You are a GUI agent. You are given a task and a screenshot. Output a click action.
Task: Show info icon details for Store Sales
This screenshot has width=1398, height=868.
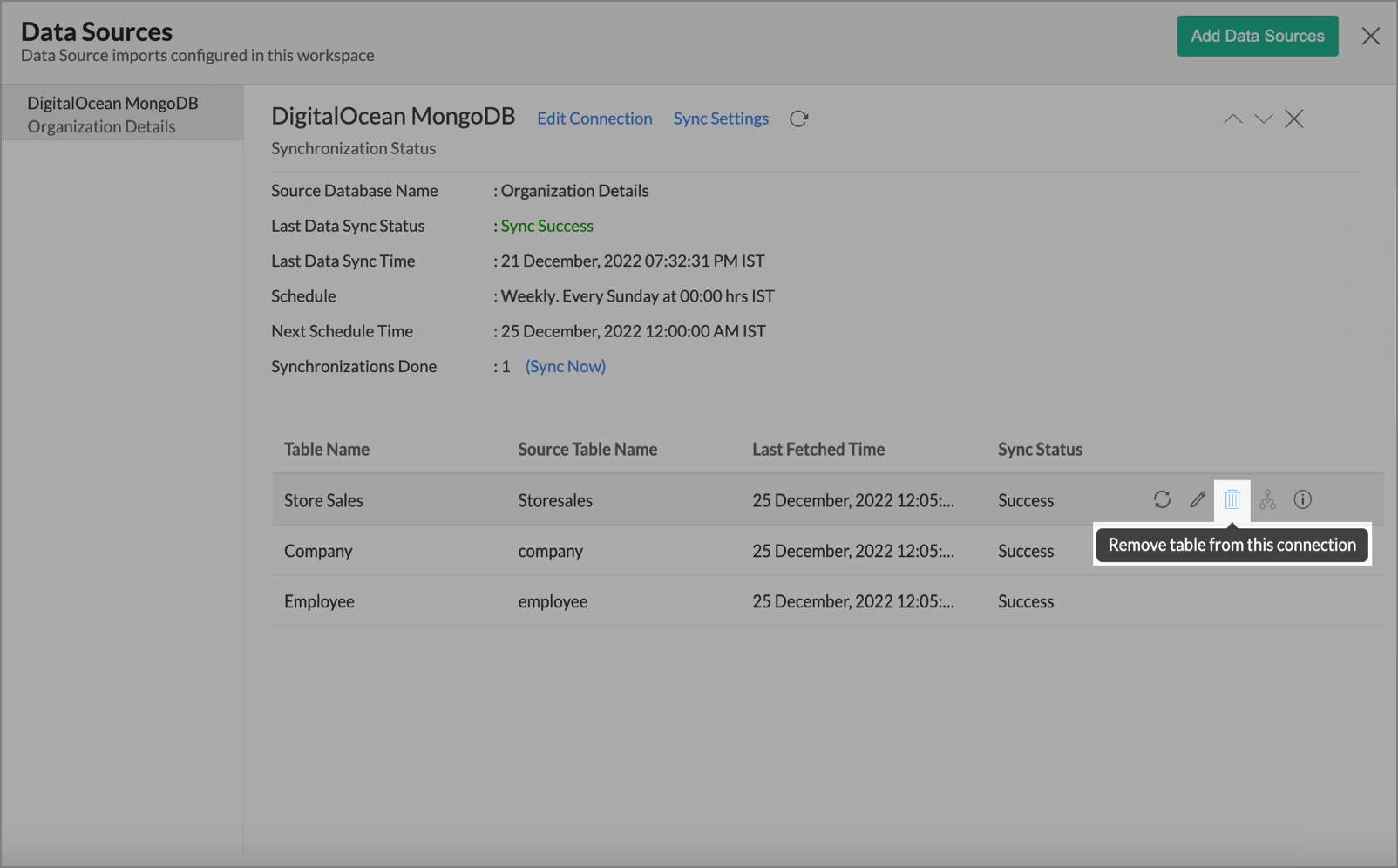pos(1302,499)
